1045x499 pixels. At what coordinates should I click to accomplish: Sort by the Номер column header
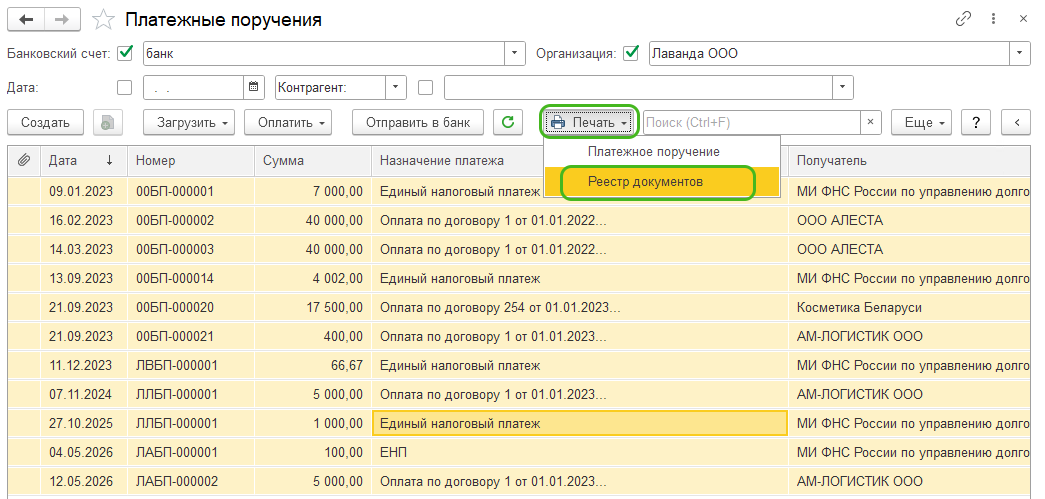[x=191, y=161]
